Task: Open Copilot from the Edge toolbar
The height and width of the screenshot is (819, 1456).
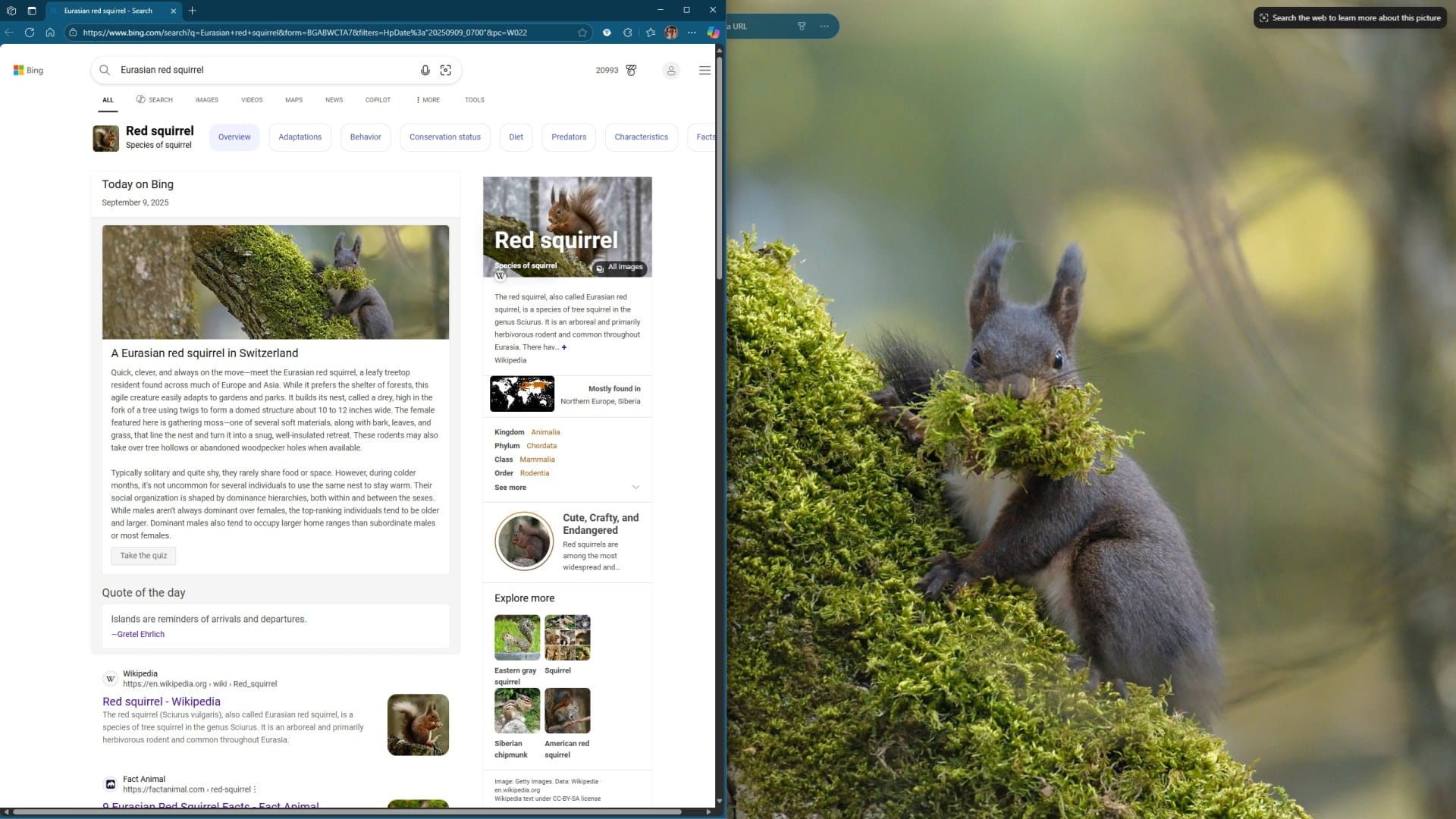Action: click(713, 33)
